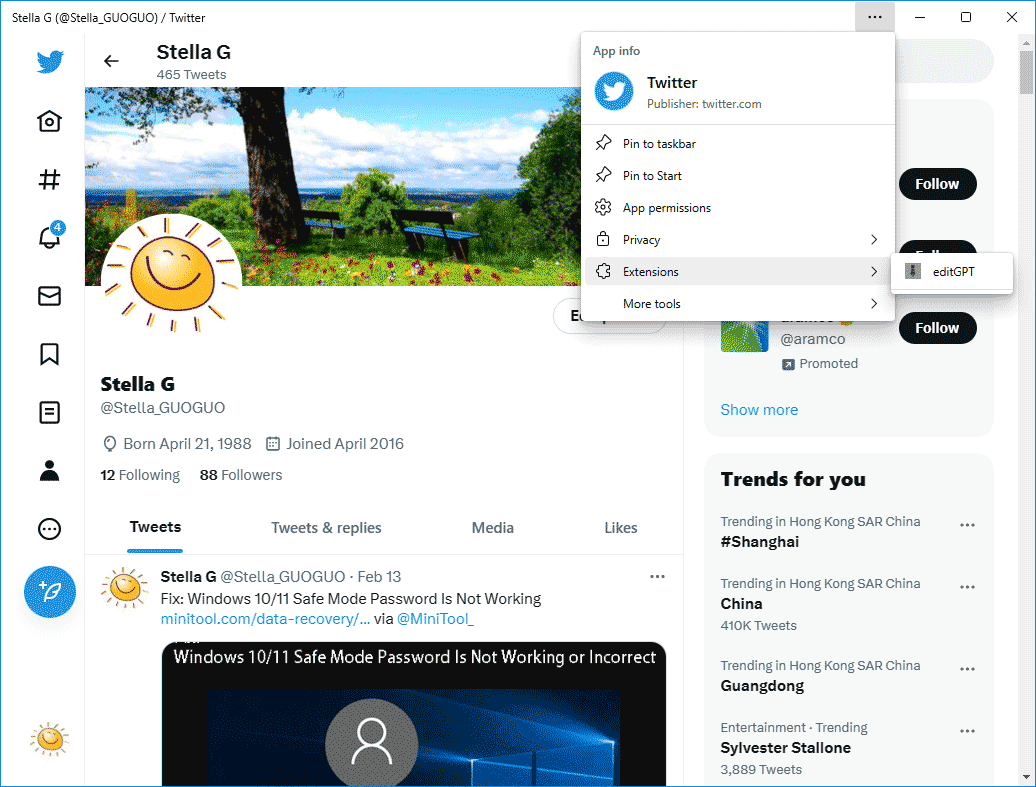Follow the @aramco account

[937, 328]
